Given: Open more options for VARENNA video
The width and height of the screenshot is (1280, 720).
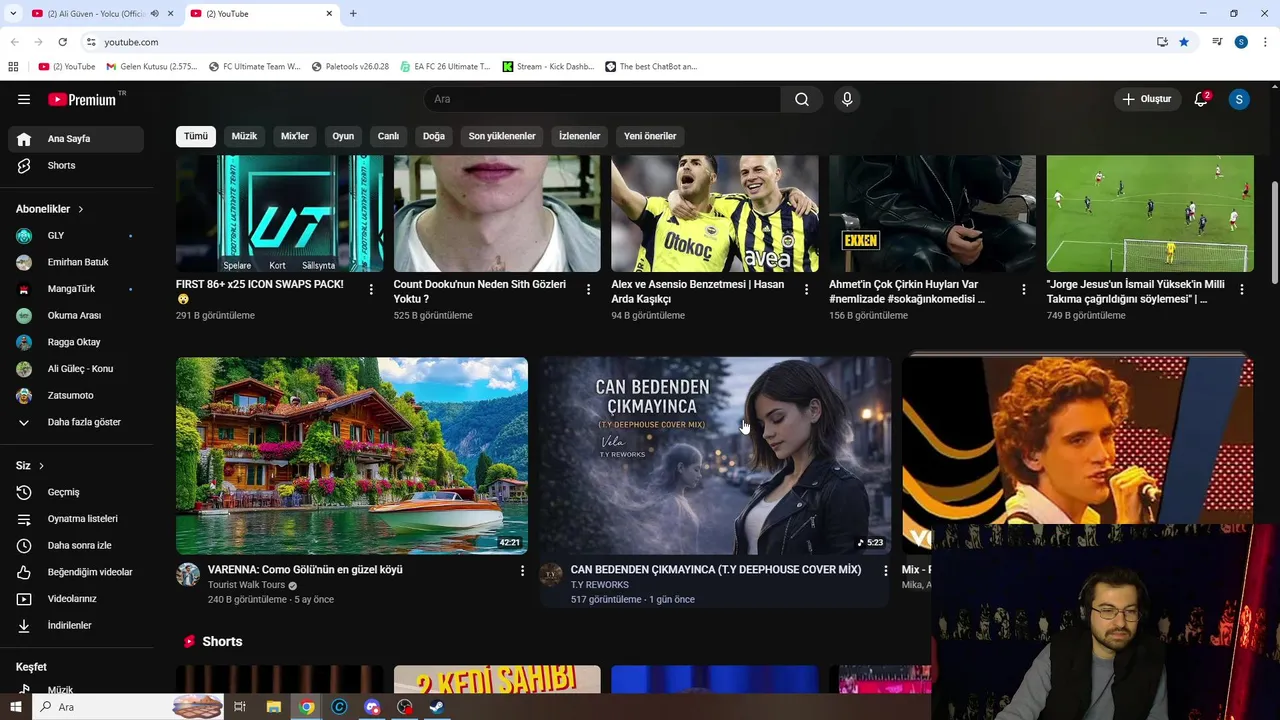Looking at the screenshot, I should pos(521,570).
